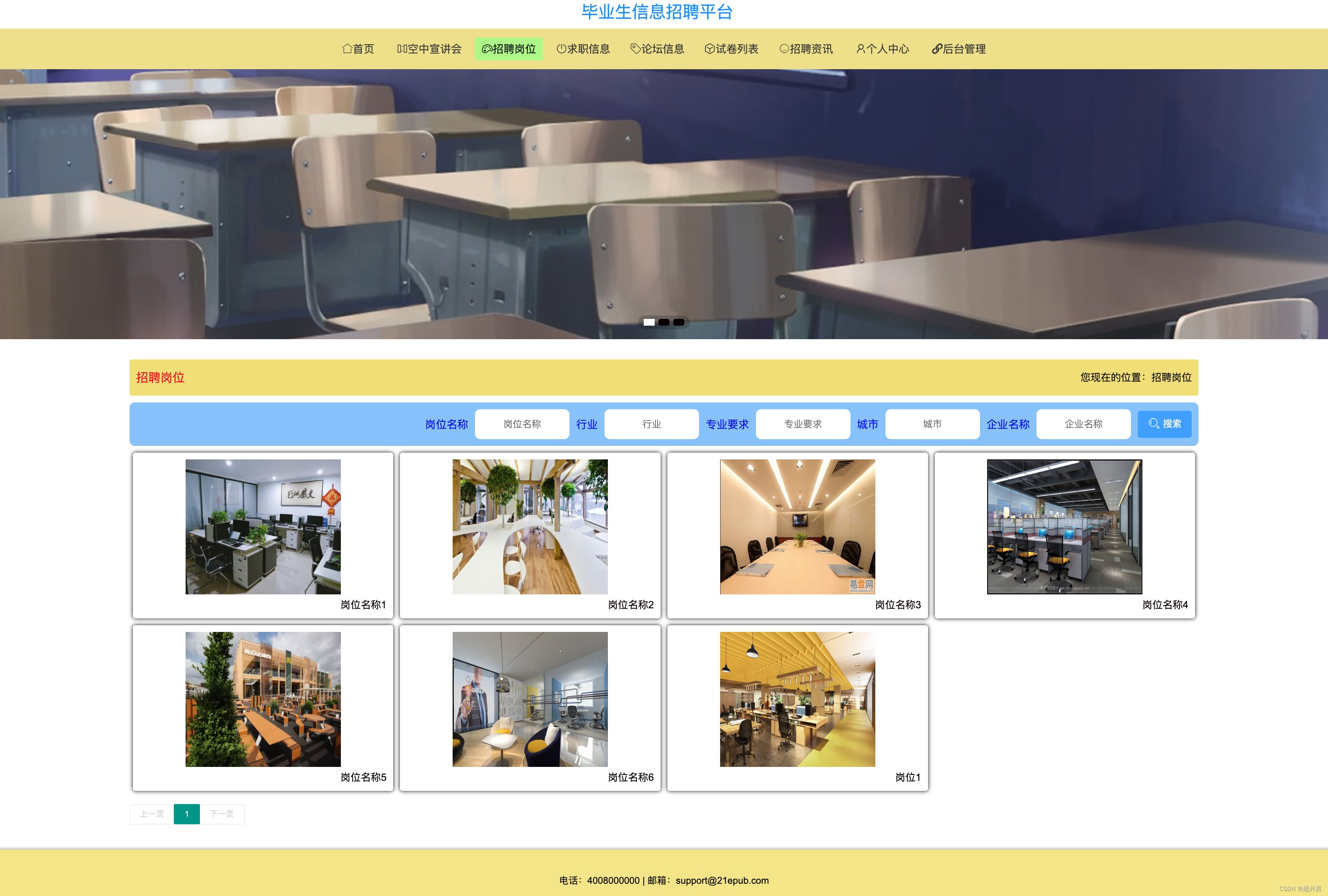1328x896 pixels.
Task: Click the 岗位名称4 card title
Action: [x=1165, y=605]
